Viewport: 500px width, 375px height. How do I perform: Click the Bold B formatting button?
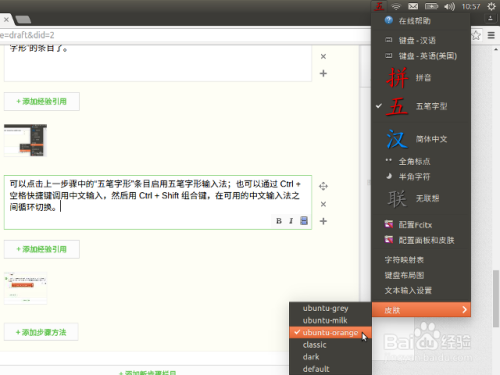click(x=279, y=221)
